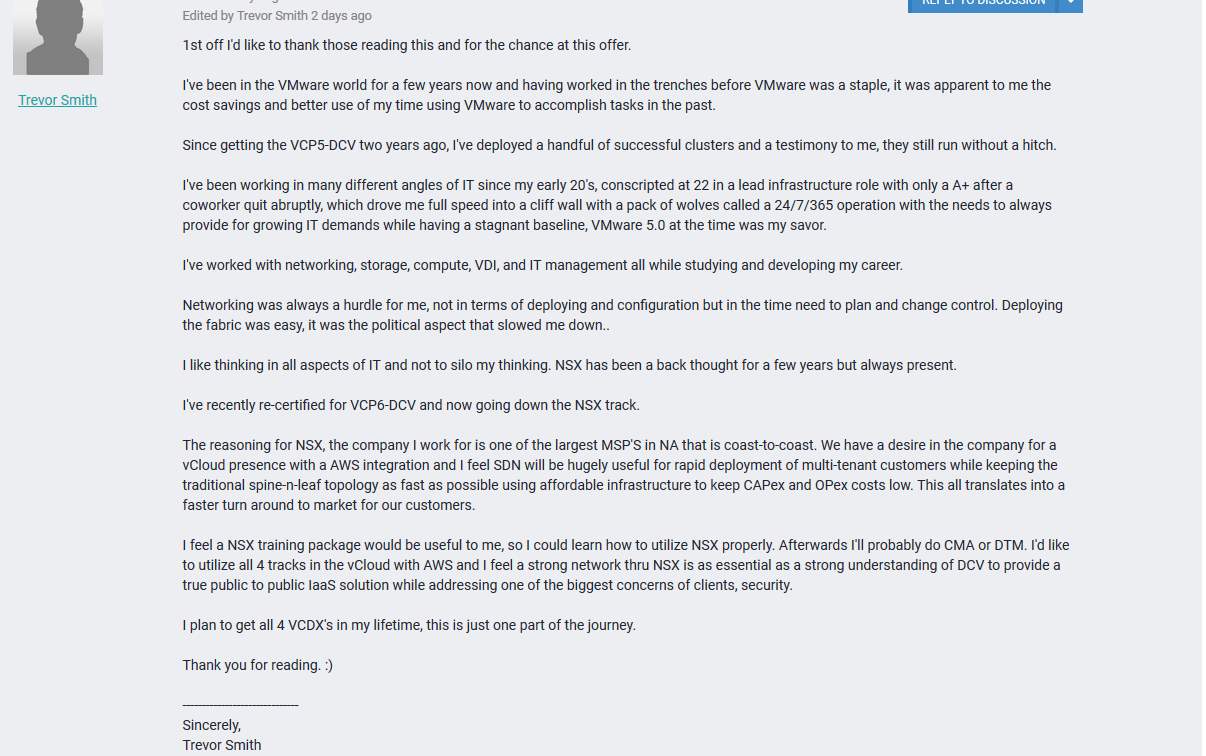Screen dimensions: 1206x756
Task: Open the Trevor Smith profile link
Action: [x=57, y=100]
